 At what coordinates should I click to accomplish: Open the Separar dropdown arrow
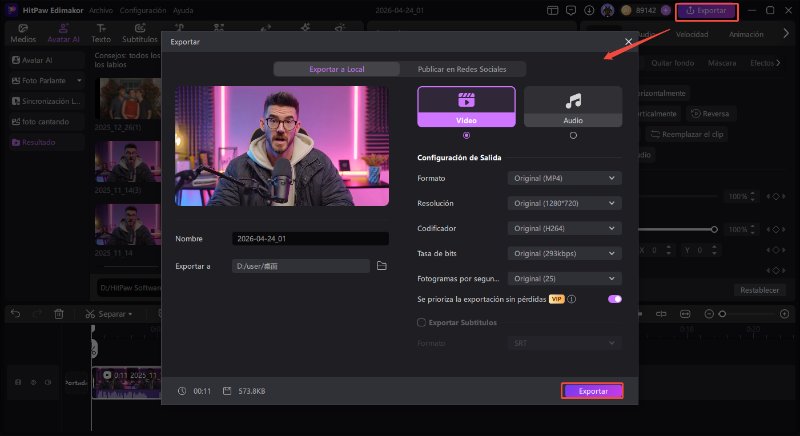click(x=131, y=314)
